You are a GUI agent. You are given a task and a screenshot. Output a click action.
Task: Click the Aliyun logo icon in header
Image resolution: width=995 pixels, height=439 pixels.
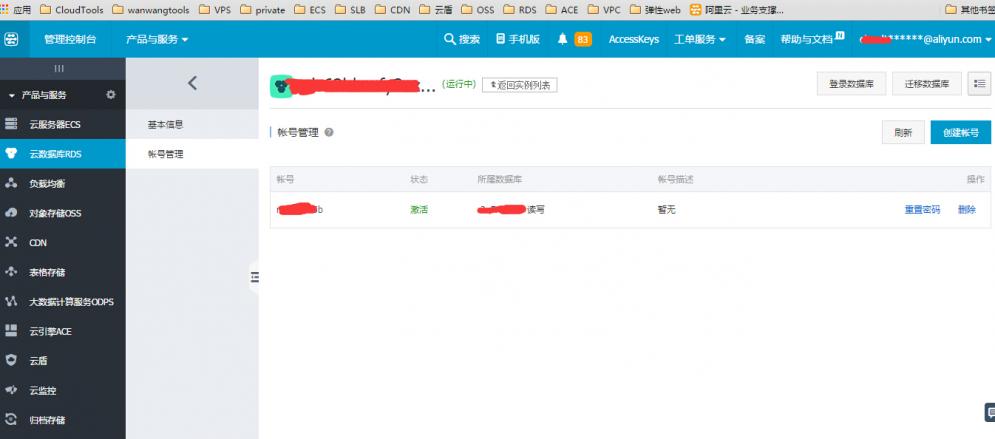pyautogui.click(x=12, y=39)
